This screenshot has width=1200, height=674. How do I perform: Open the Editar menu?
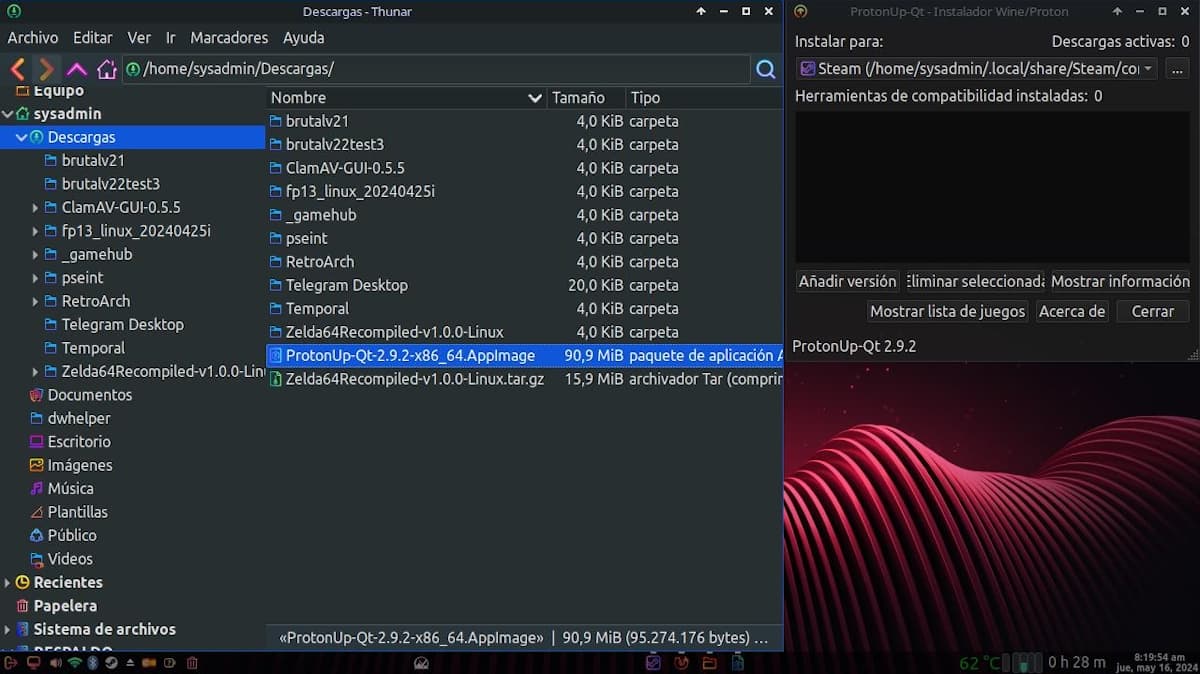(92, 37)
